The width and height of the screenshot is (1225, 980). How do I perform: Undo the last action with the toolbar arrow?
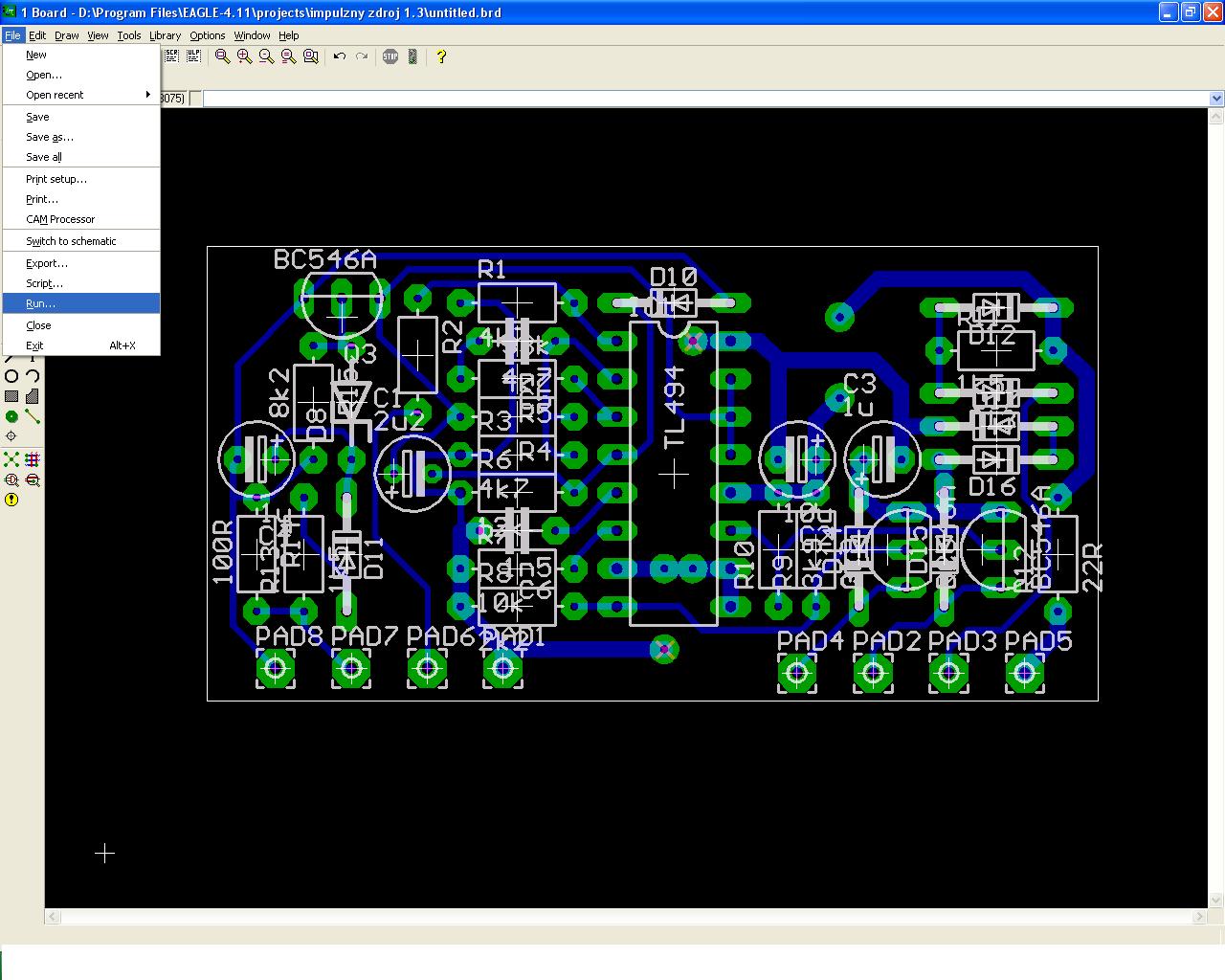tap(339, 56)
